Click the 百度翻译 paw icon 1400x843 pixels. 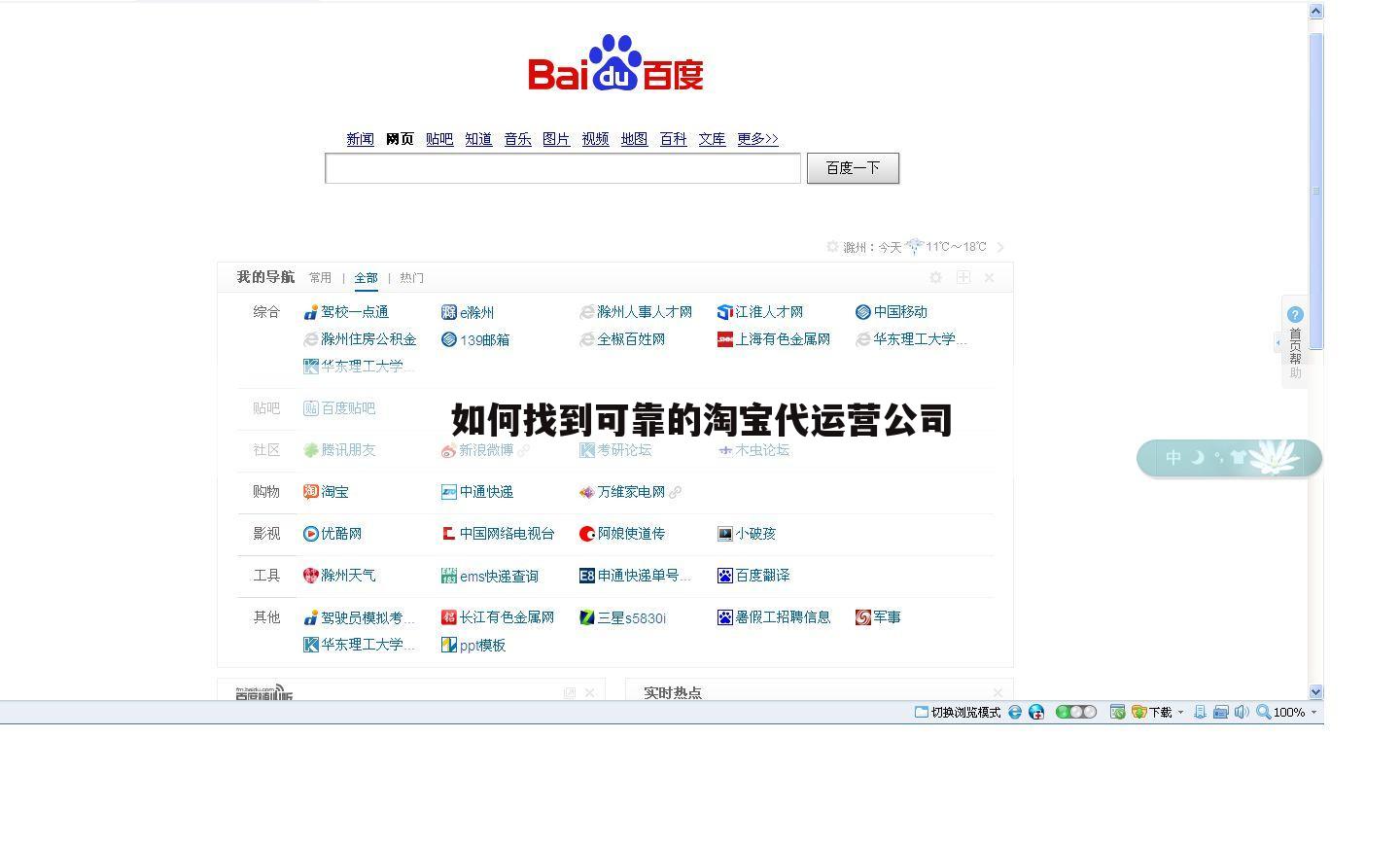point(724,576)
